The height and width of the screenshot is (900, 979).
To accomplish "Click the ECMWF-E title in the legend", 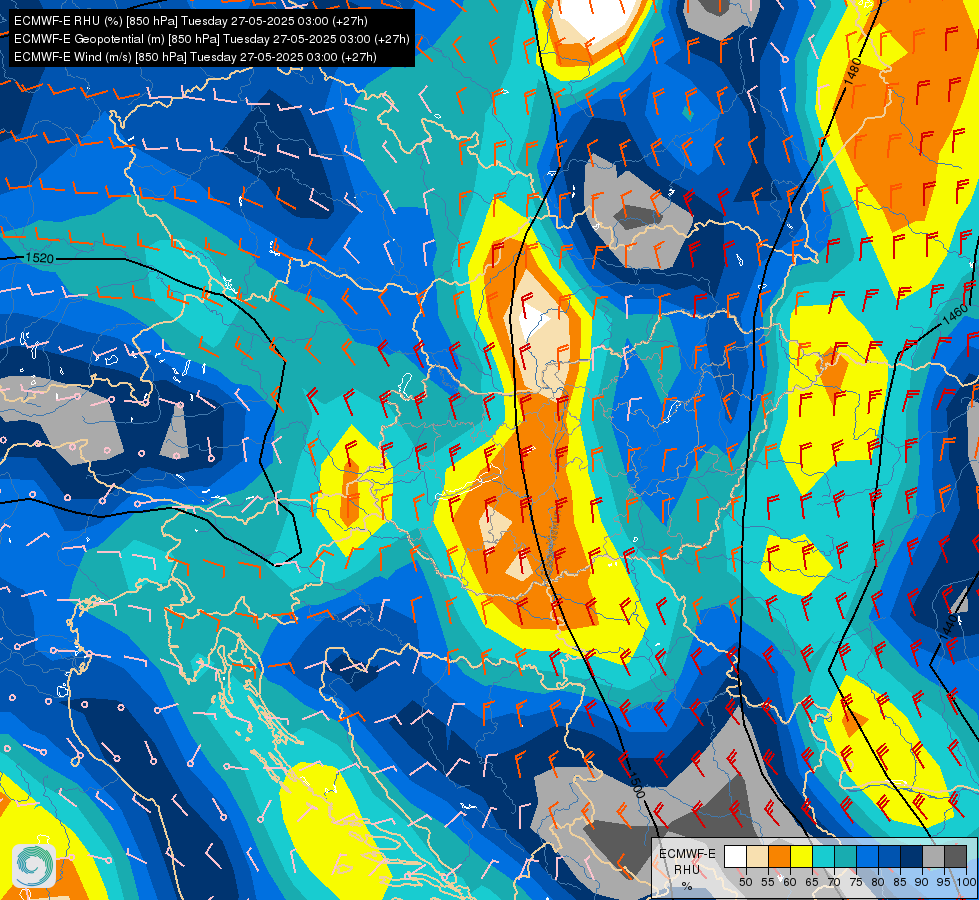I will [687, 854].
